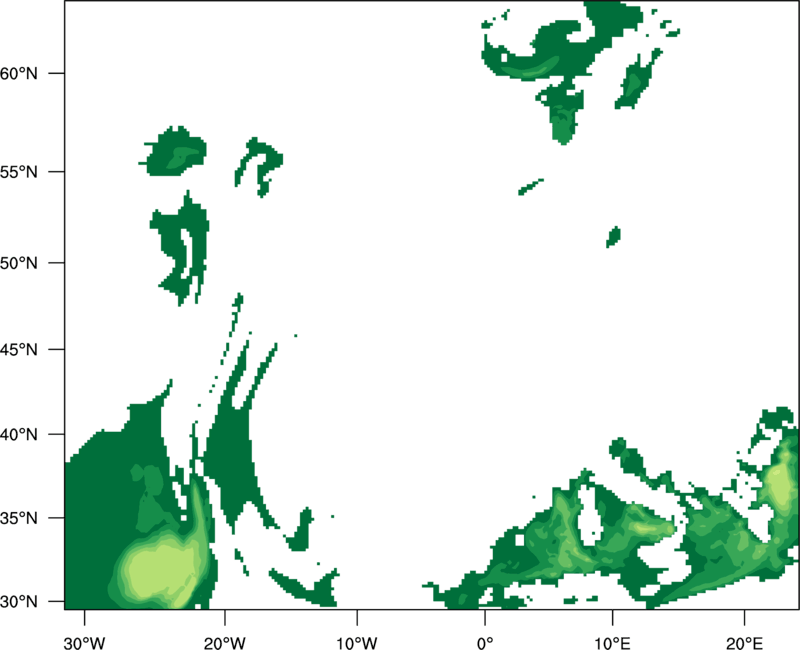Click the 30°W longitude label

tap(85, 643)
